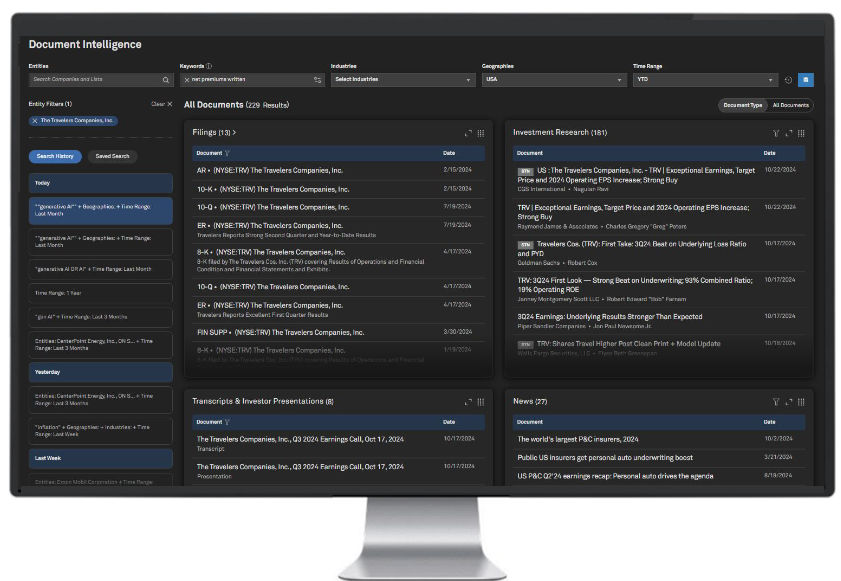Open the Time Range dropdown showing YTD

(x=705, y=80)
